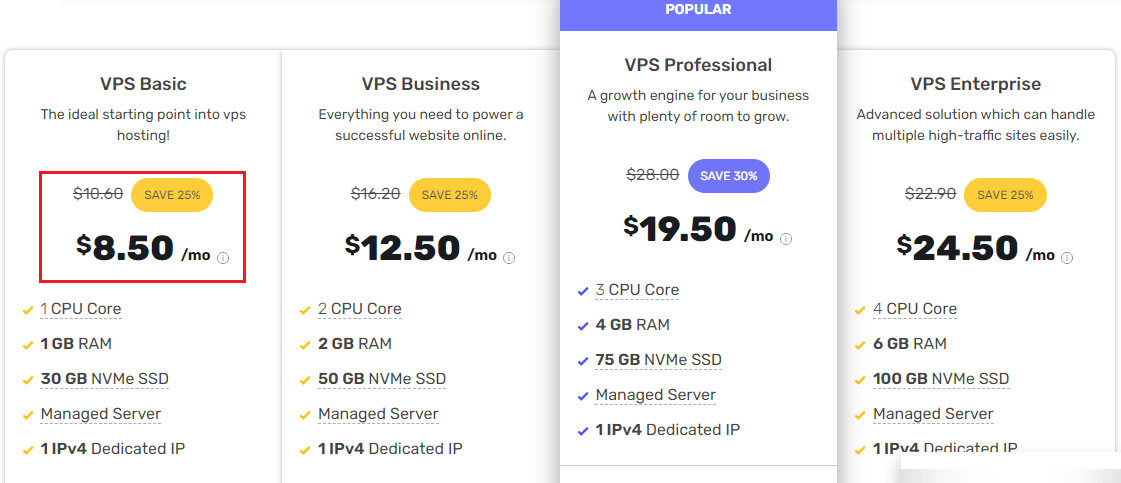The width and height of the screenshot is (1121, 483).
Task: Click SAVE 25% badge on VPS Business
Action: click(450, 195)
